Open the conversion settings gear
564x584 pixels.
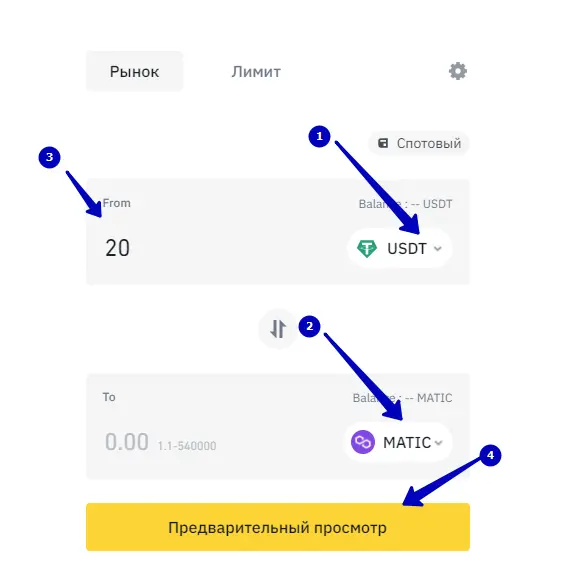click(x=457, y=71)
